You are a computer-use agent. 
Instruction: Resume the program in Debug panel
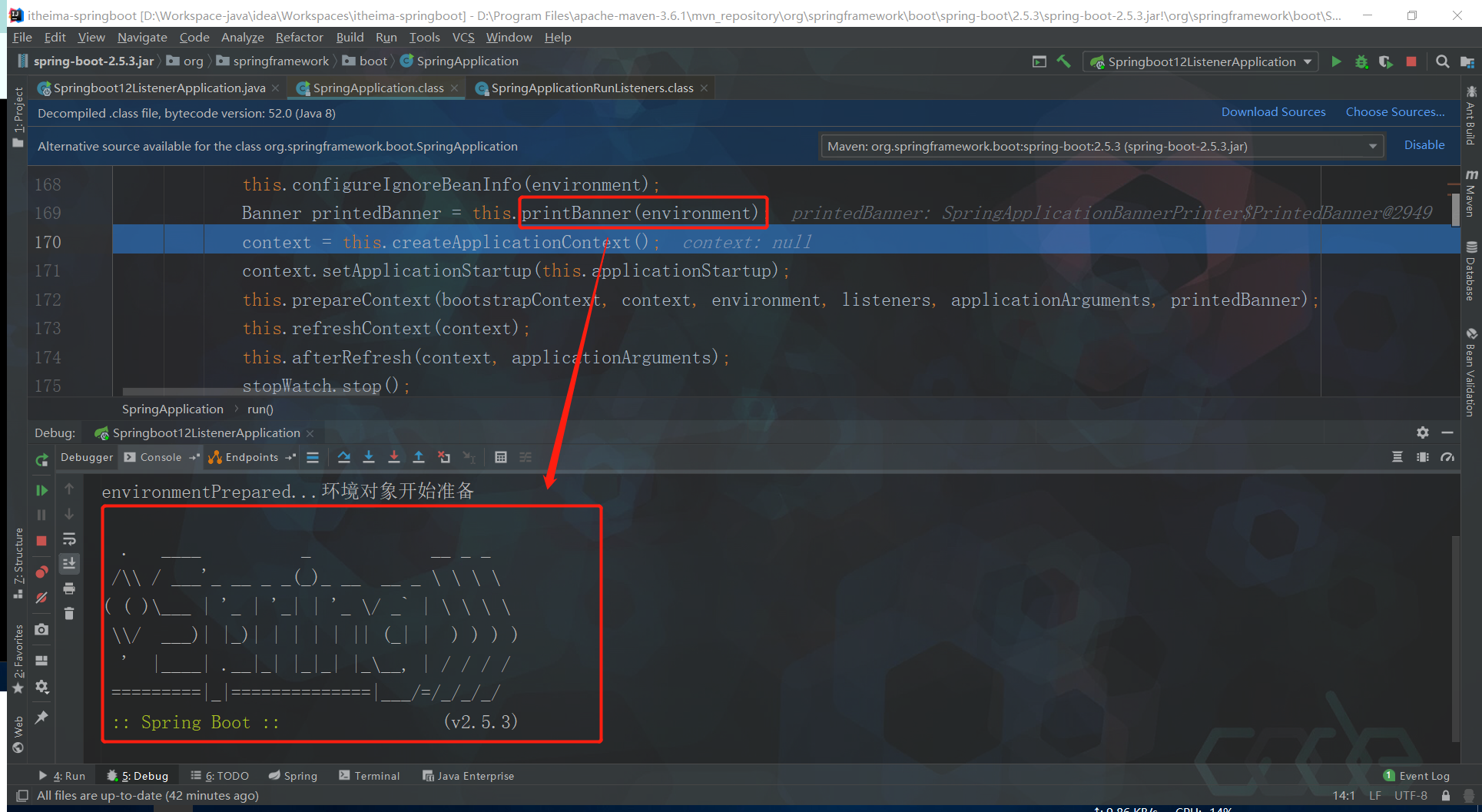click(x=41, y=490)
